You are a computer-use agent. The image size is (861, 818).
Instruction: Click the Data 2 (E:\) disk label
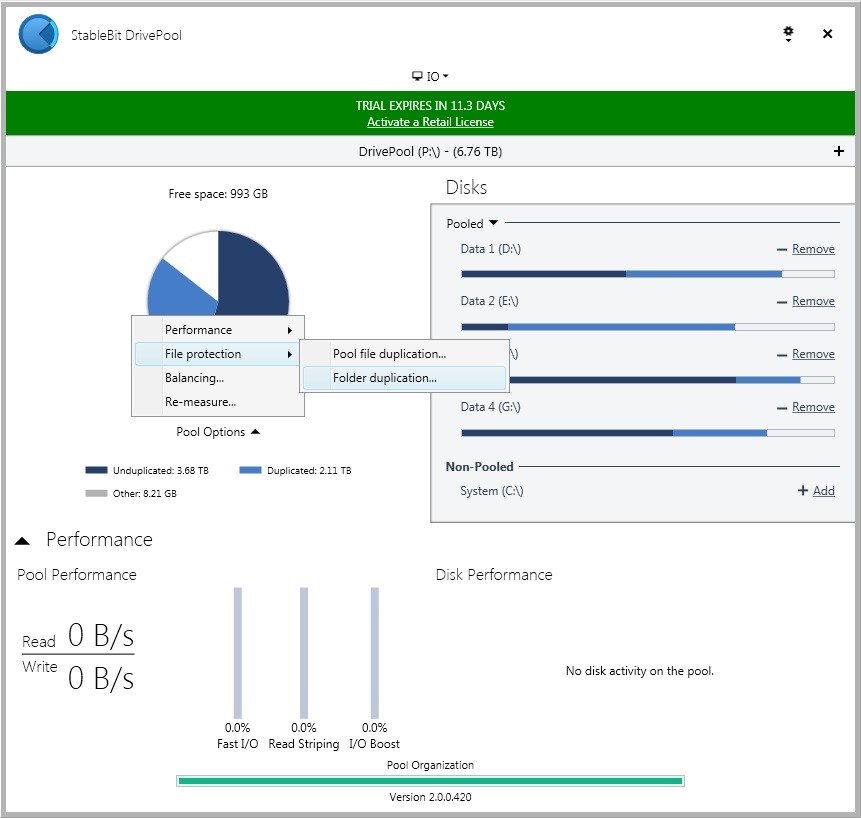[489, 301]
